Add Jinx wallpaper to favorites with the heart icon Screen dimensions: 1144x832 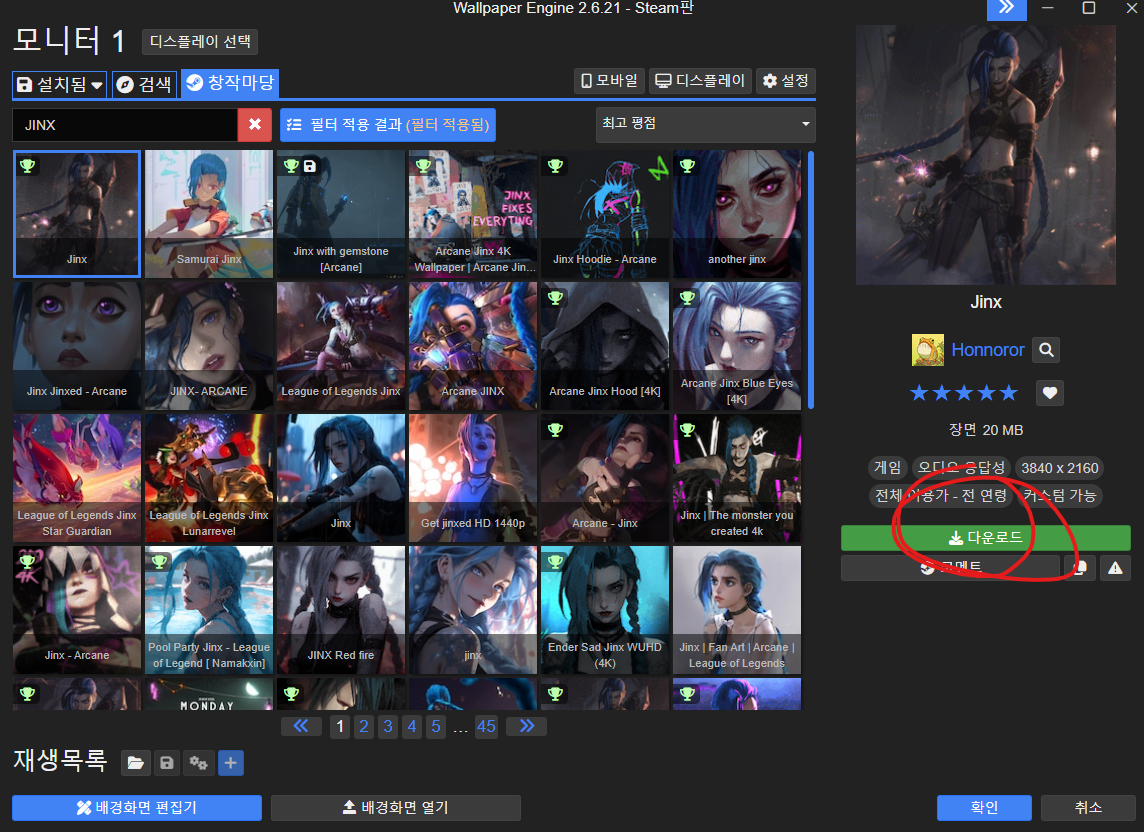click(x=1049, y=393)
